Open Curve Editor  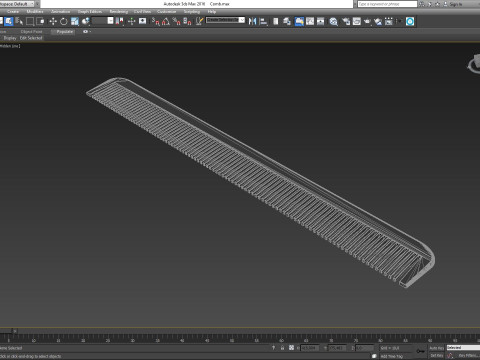click(310, 21)
